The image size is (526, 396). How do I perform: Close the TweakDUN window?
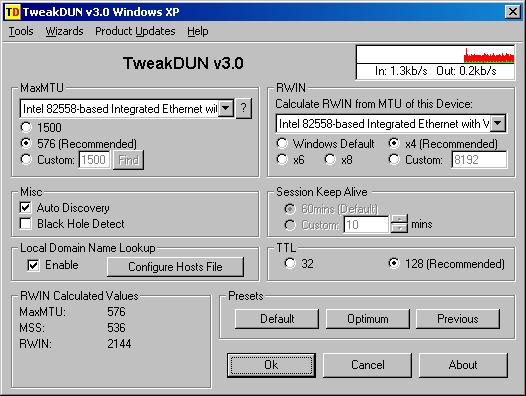click(513, 12)
